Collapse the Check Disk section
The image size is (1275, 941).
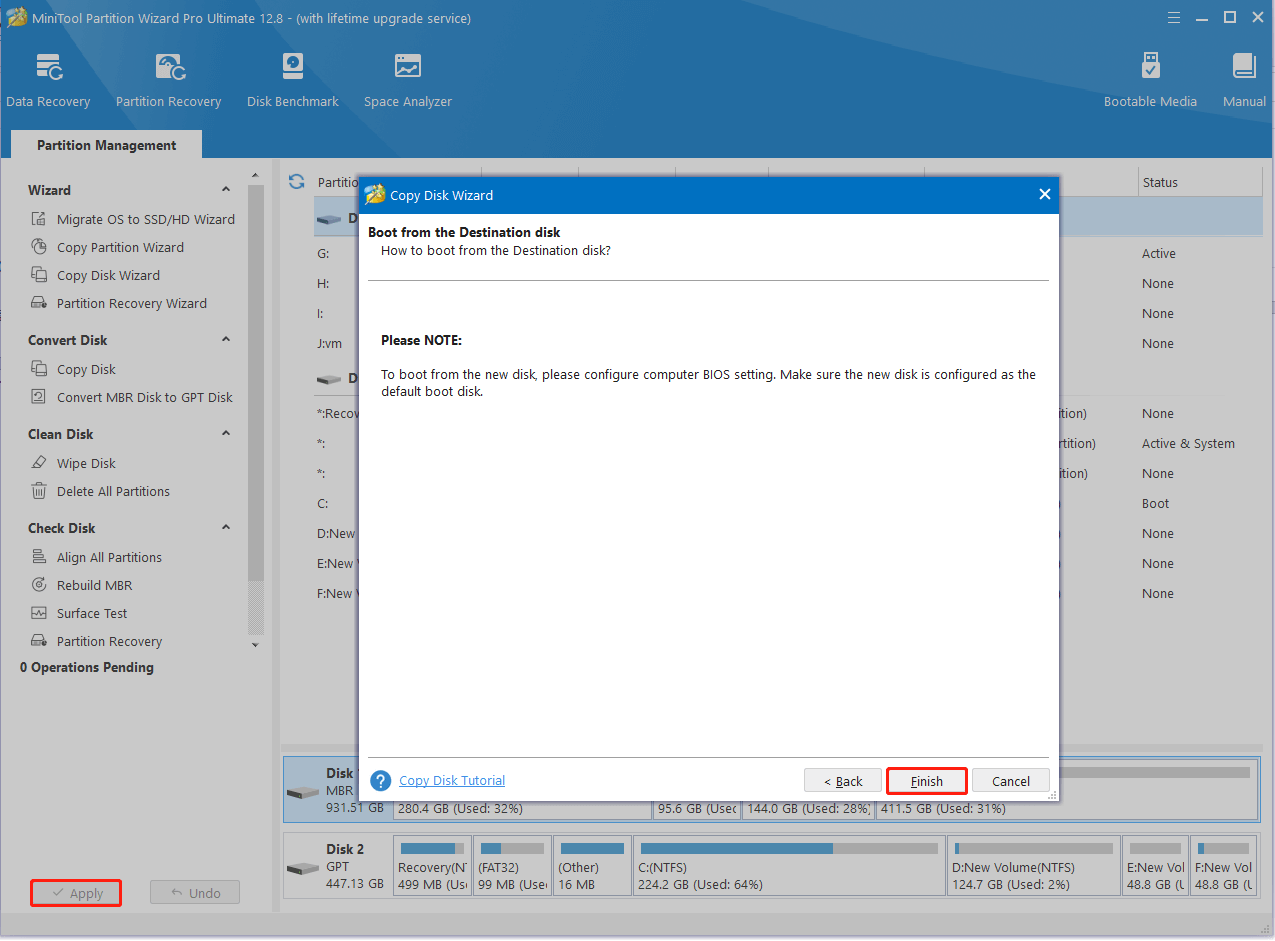tap(226, 527)
